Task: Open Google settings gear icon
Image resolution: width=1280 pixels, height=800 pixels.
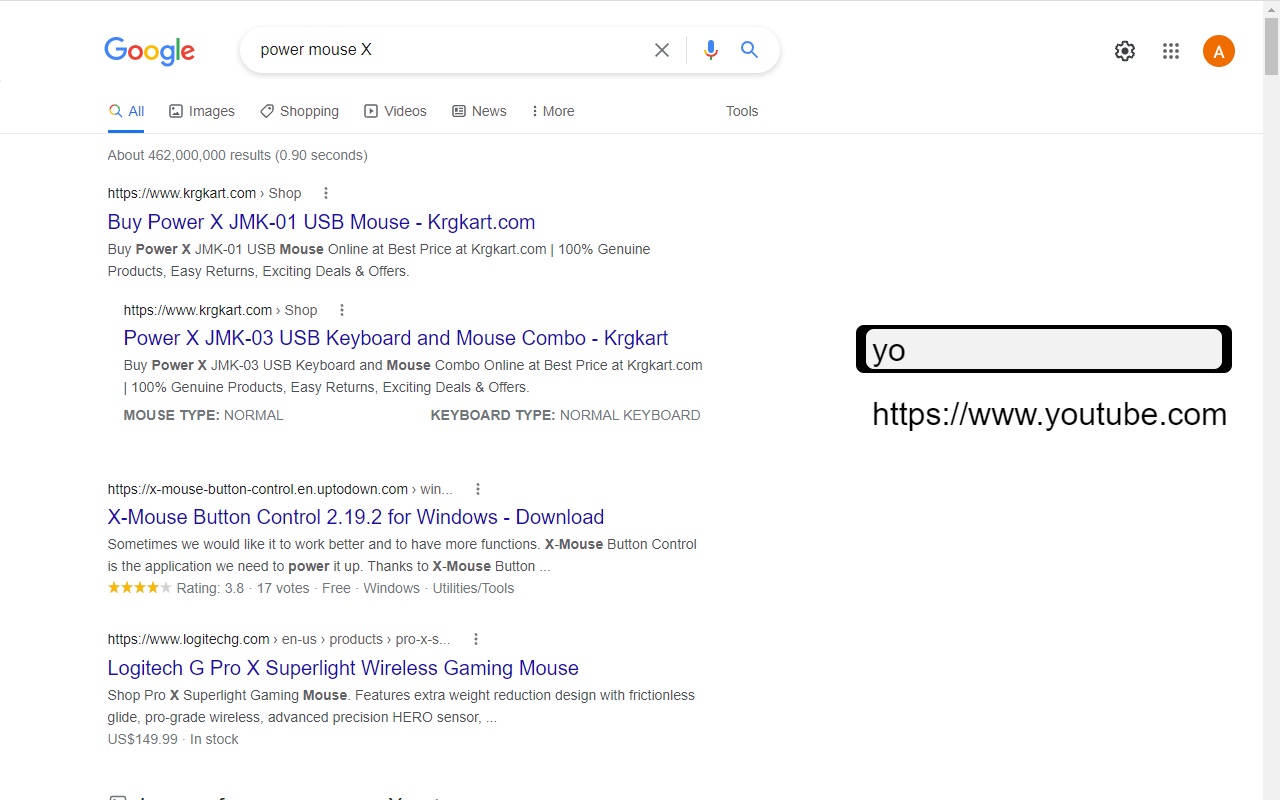Action: [1125, 51]
